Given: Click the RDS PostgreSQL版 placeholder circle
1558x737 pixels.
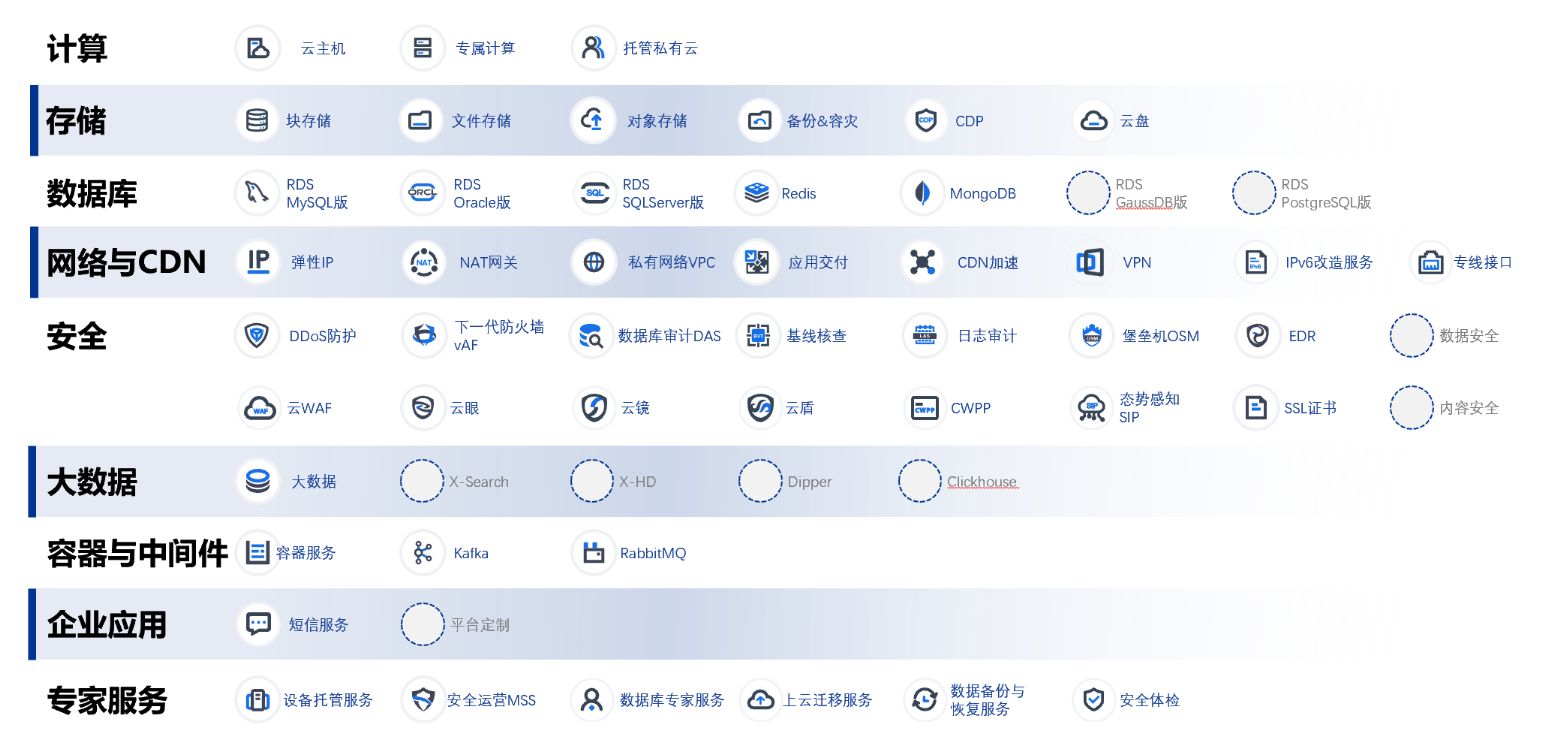Looking at the screenshot, I should point(1254,193).
